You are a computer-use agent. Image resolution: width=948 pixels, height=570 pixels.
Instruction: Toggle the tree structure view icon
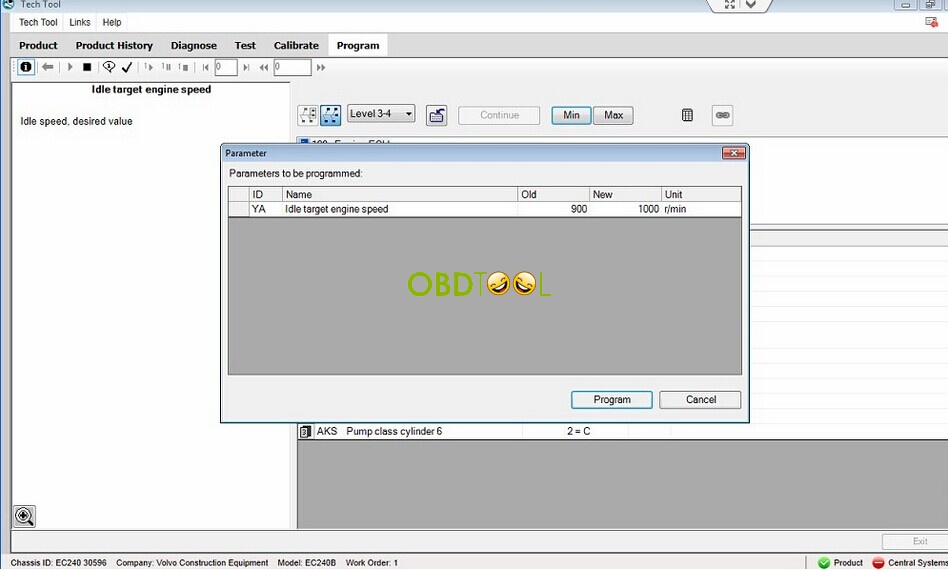click(x=308, y=115)
